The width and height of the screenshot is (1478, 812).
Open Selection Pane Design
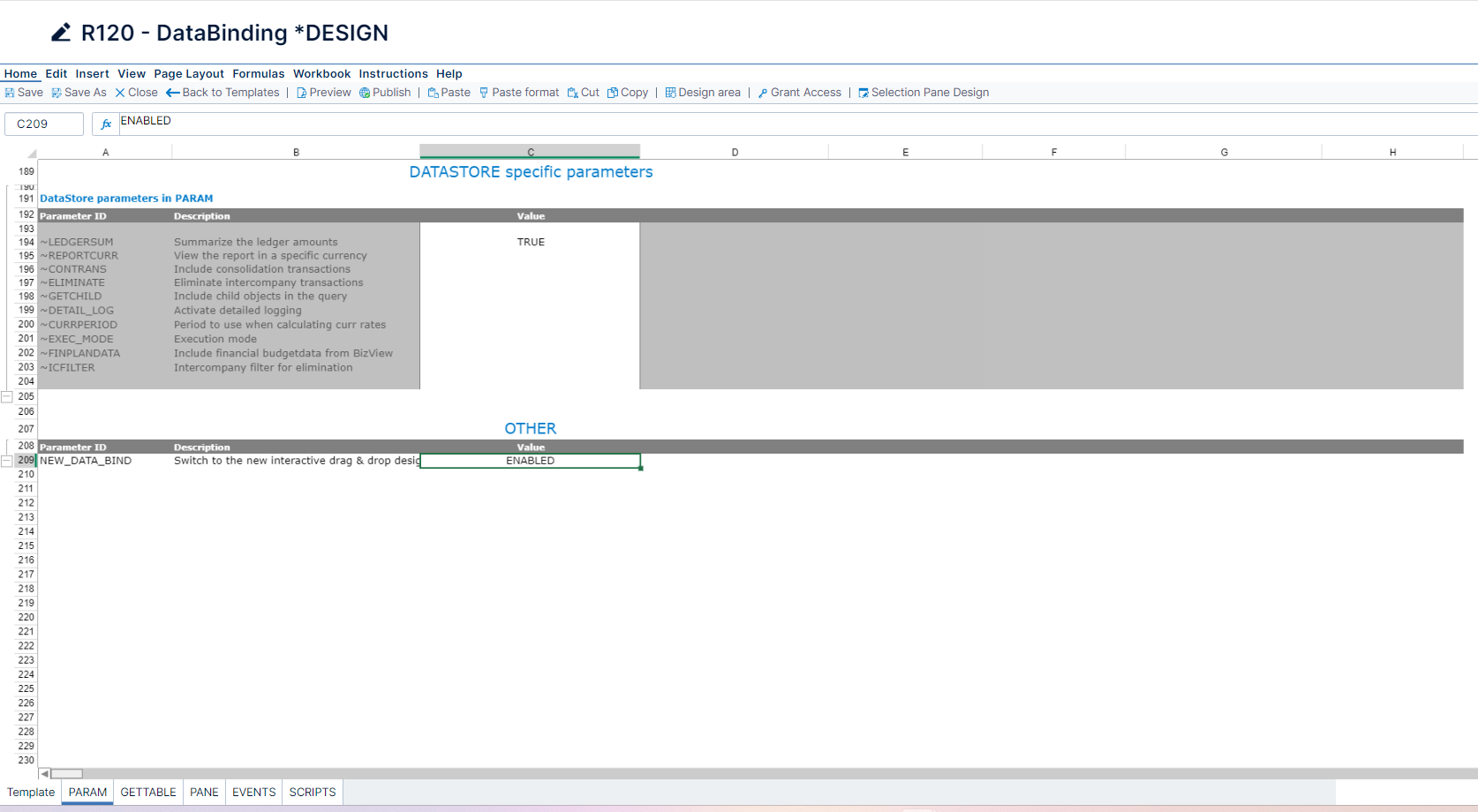click(924, 93)
